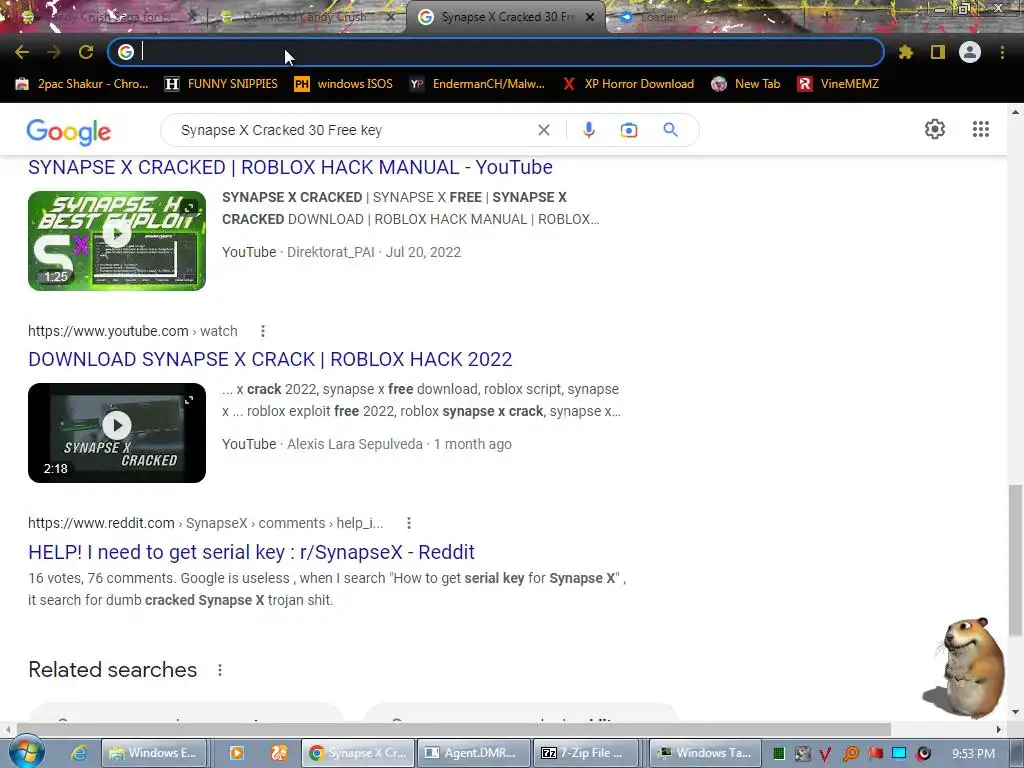Clear the search query with the X
Screen dimensions: 1024x768
543,130
